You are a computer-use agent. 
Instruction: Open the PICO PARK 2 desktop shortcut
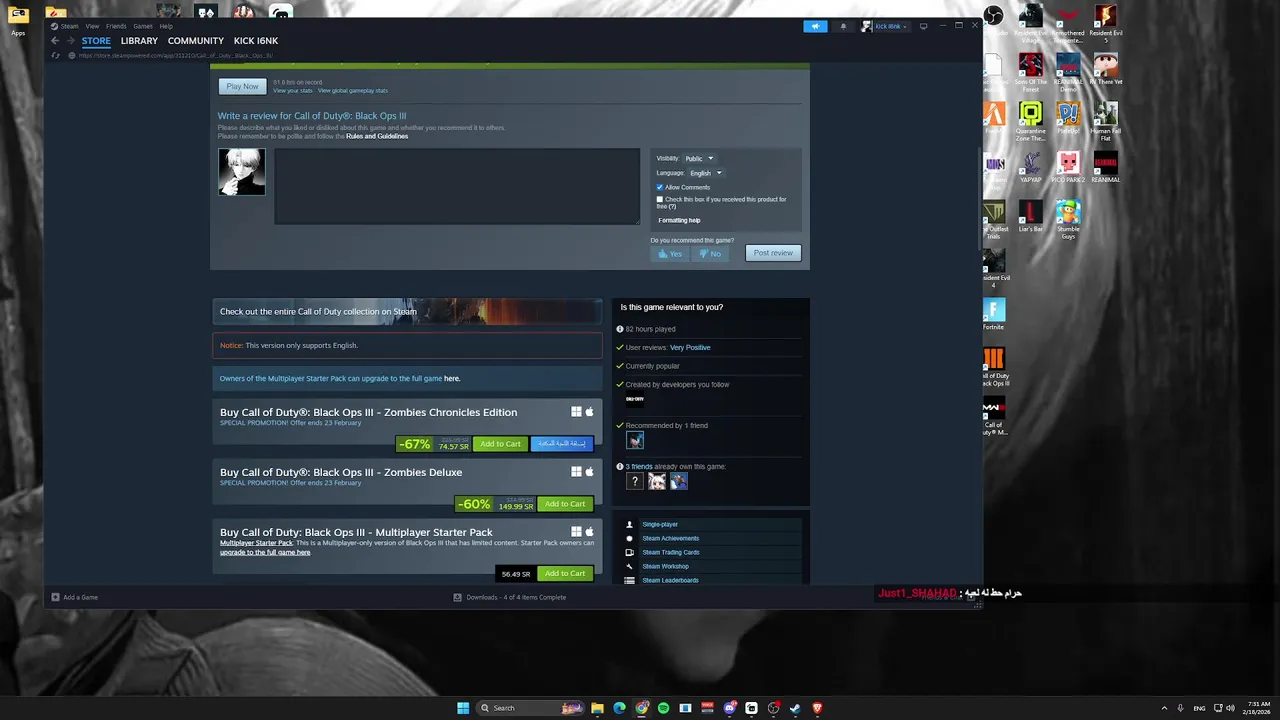click(1068, 166)
